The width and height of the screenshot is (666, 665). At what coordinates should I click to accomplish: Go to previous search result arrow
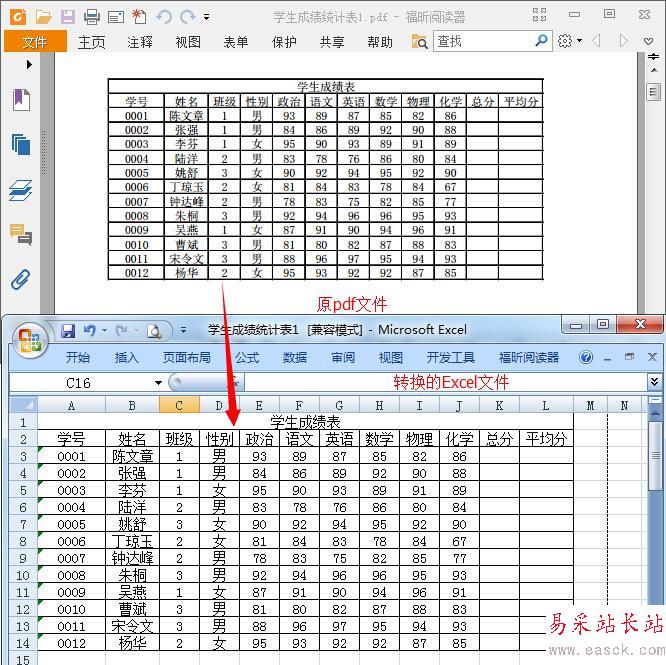596,41
